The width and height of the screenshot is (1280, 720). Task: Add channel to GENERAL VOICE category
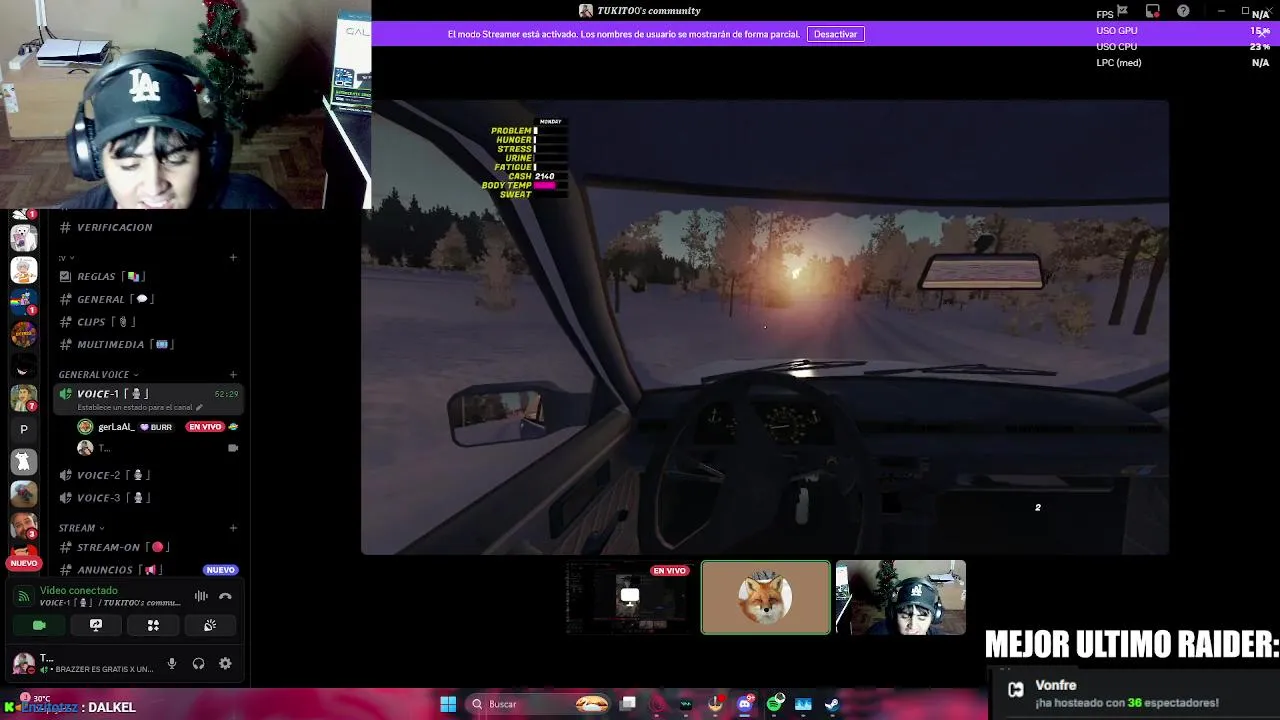[x=233, y=374]
